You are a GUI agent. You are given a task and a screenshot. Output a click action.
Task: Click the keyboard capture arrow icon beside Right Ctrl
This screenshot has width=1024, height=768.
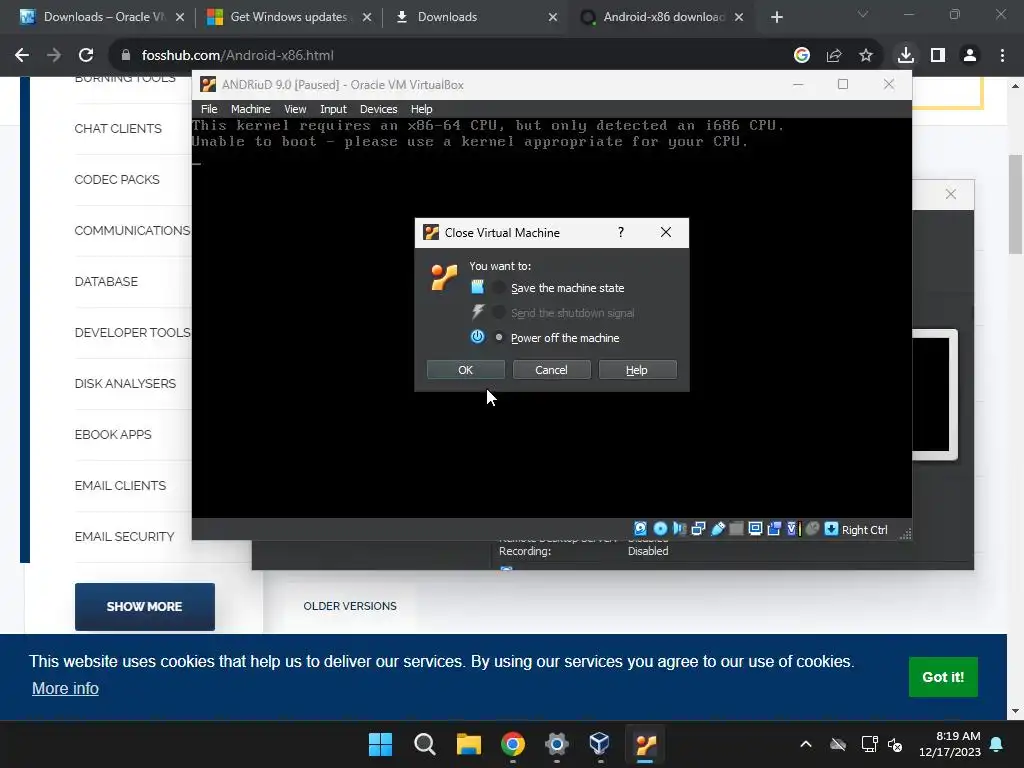tap(831, 529)
